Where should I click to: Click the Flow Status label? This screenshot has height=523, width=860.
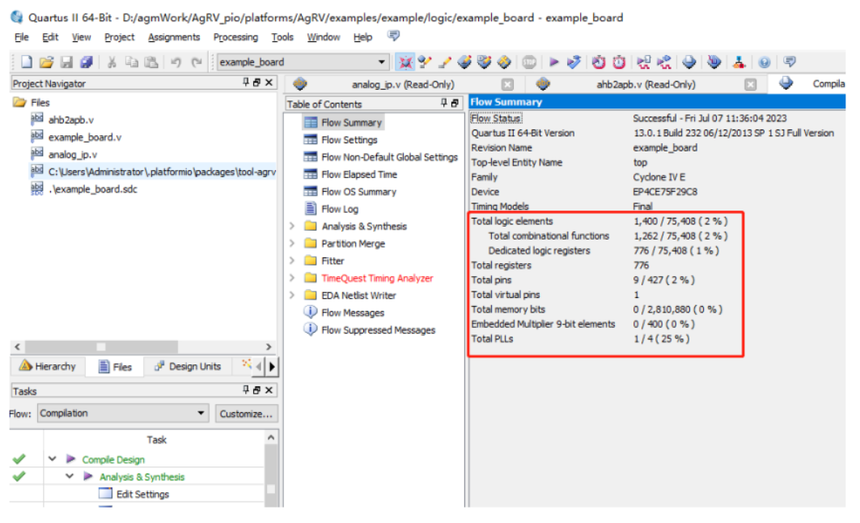click(x=496, y=118)
